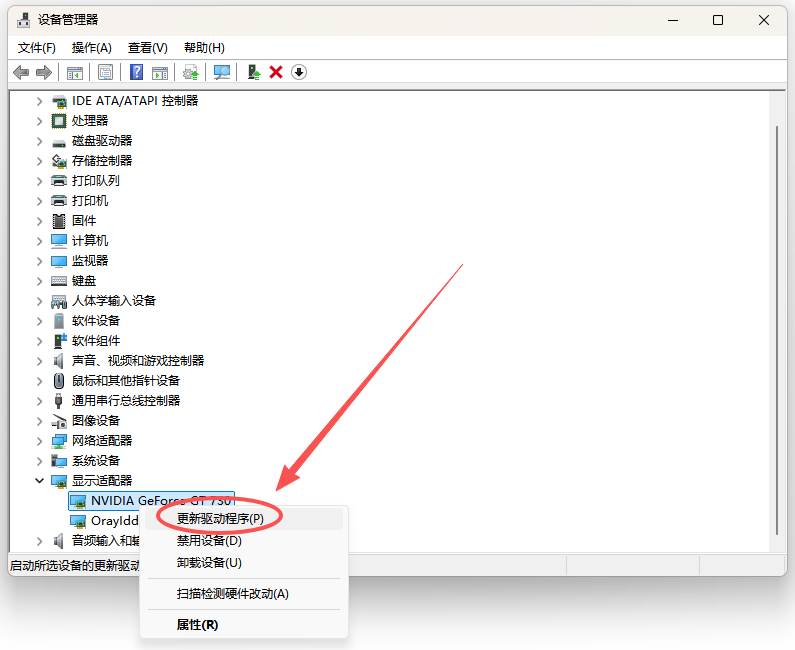The image size is (795, 650).
Task: Expand the 处理器 category
Action: (x=40, y=120)
